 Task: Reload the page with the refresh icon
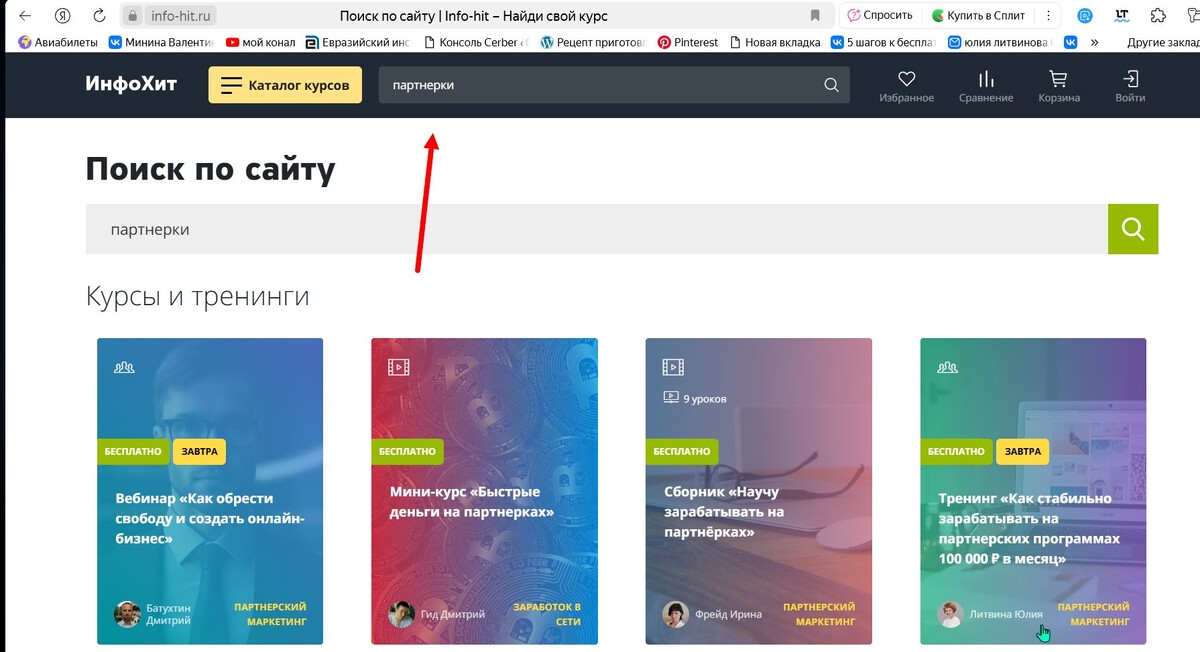[x=99, y=16]
